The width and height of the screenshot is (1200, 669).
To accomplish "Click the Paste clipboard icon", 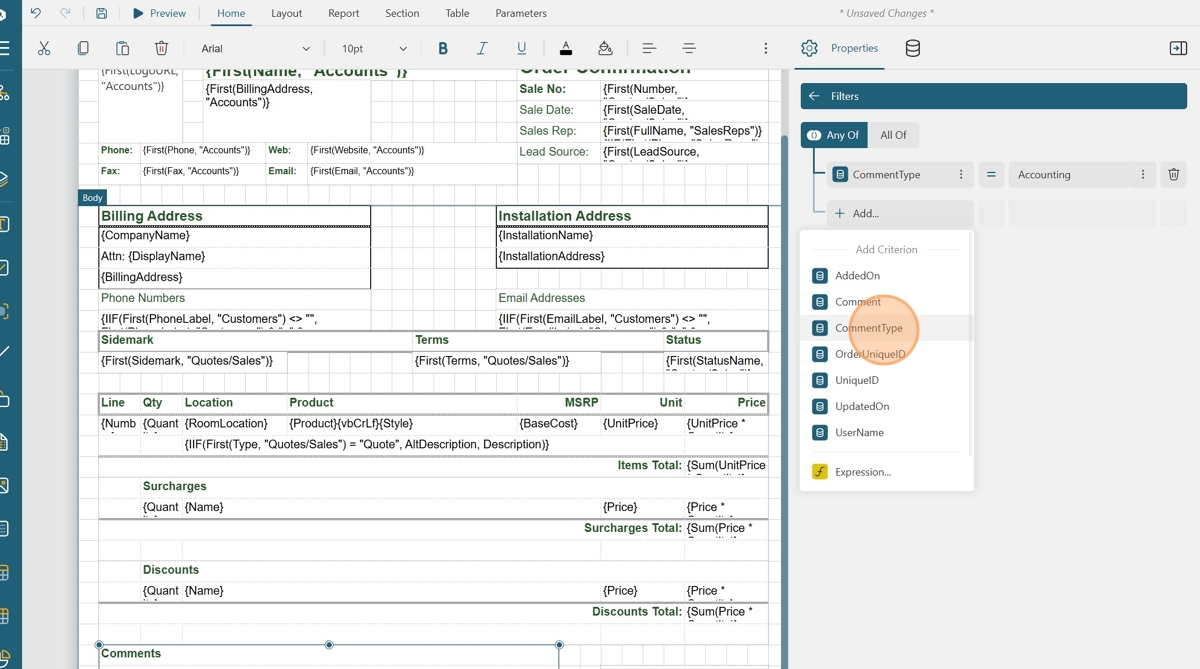I will [x=122, y=48].
